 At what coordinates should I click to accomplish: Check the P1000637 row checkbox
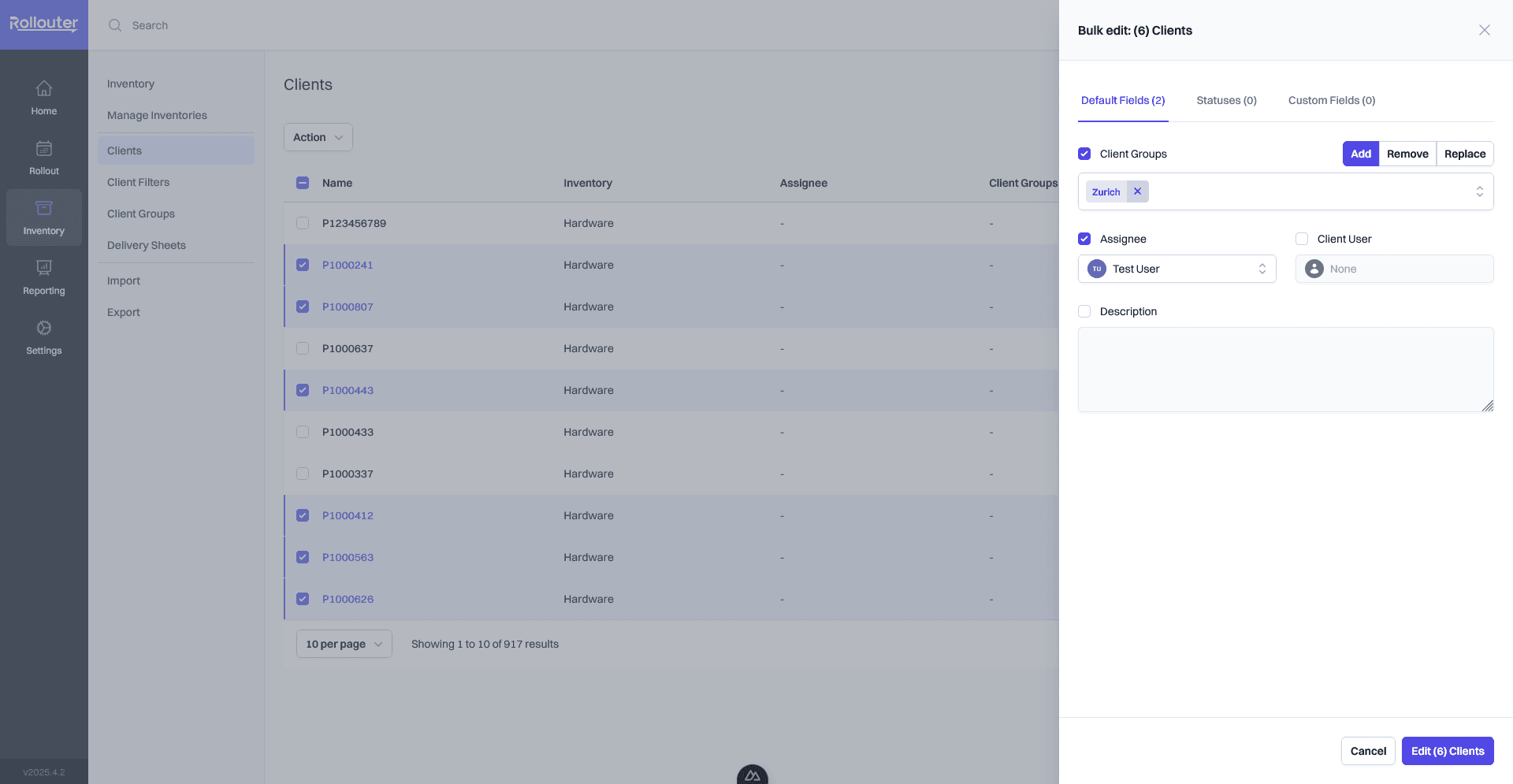point(303,348)
